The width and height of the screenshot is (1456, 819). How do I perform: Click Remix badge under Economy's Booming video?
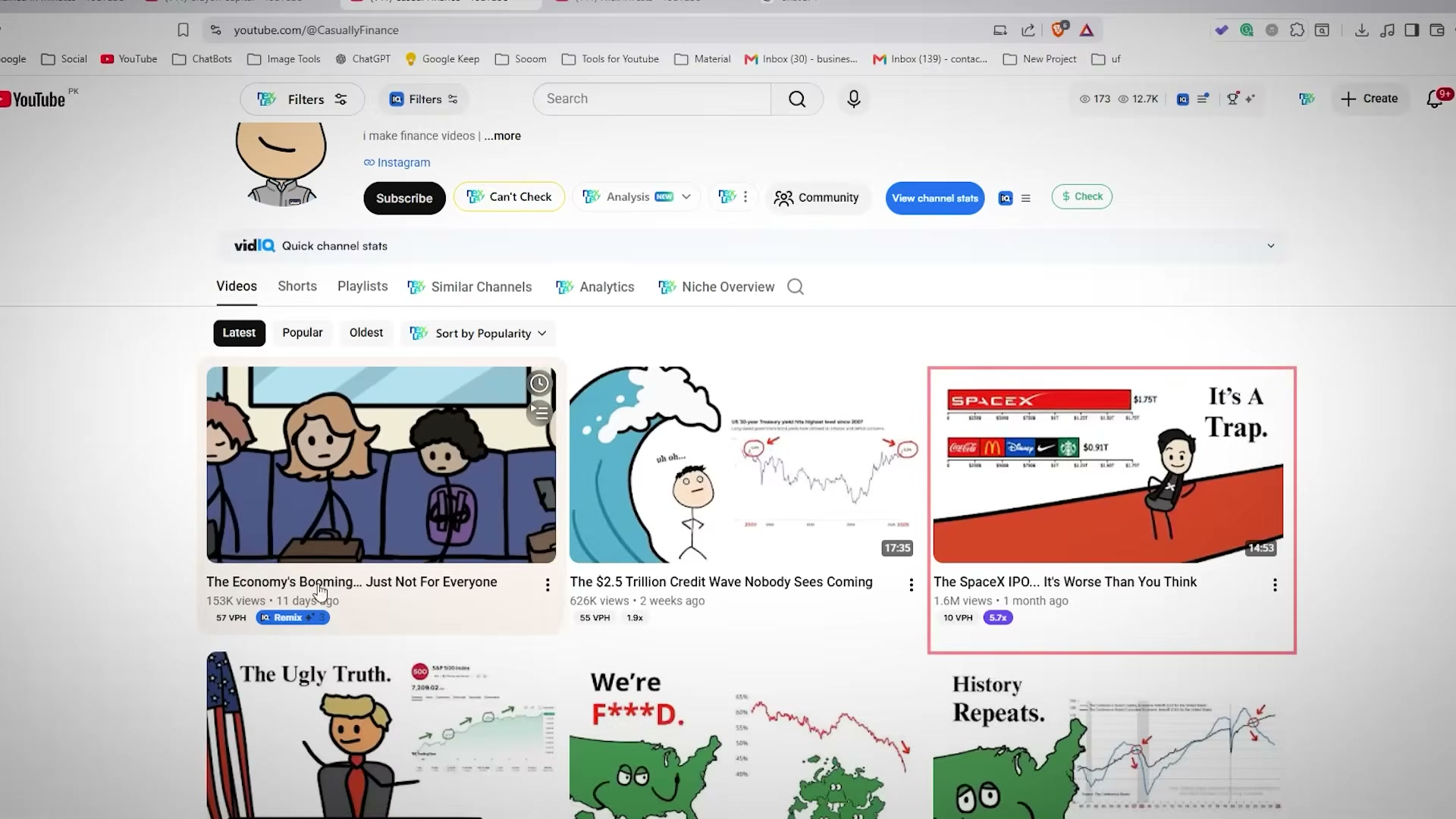coord(293,618)
